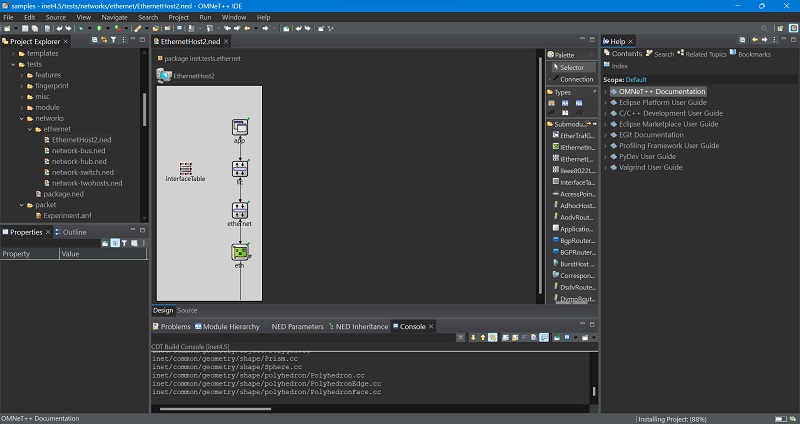Click the yellow up arrow in Console toolbar
Viewport: 800px width, 424px height.
pos(483,337)
